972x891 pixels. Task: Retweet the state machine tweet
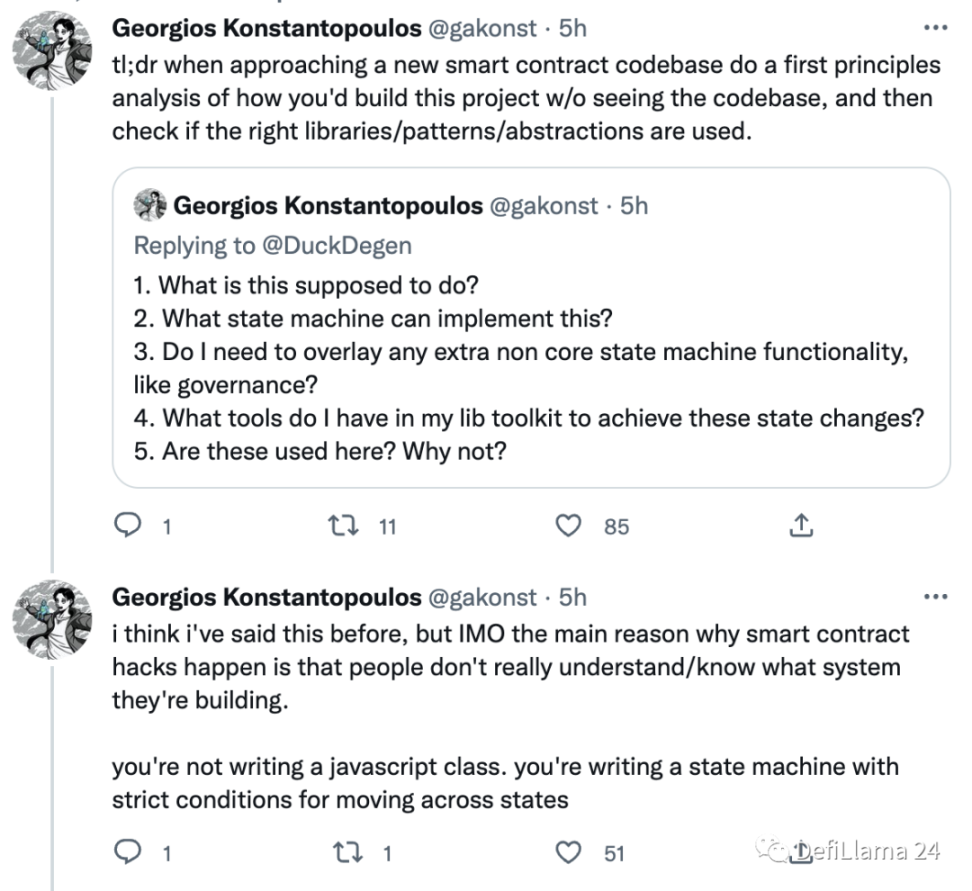344,852
